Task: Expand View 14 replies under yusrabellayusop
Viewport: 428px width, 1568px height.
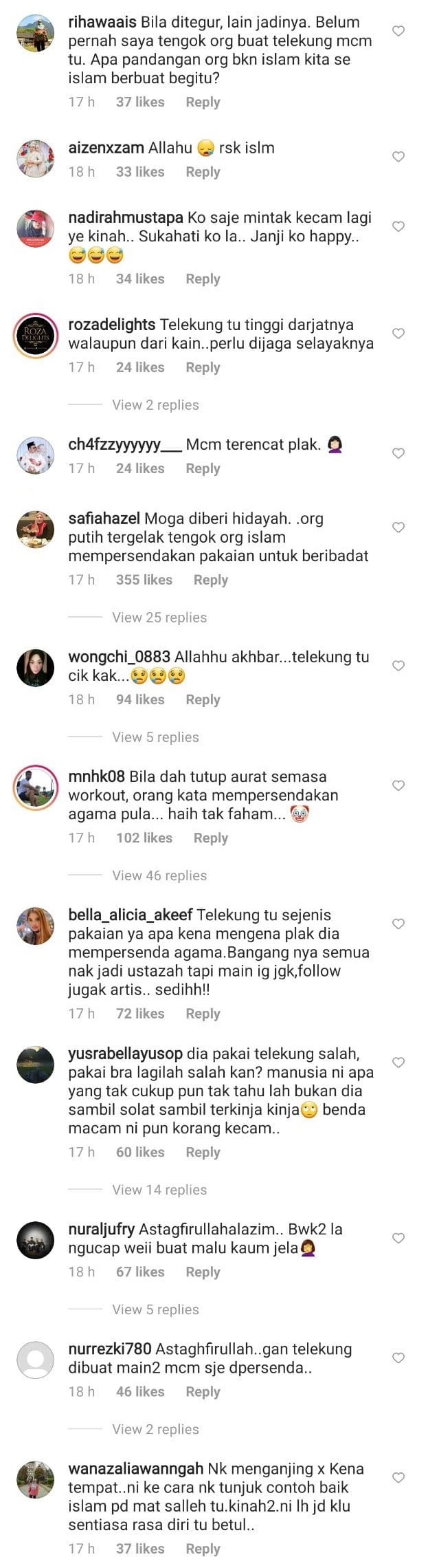Action: [x=159, y=1190]
